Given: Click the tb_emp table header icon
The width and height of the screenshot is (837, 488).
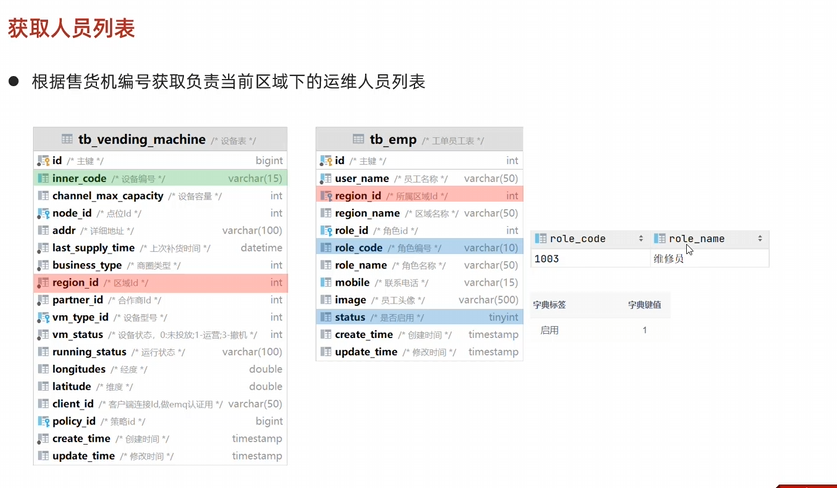Looking at the screenshot, I should point(359,140).
